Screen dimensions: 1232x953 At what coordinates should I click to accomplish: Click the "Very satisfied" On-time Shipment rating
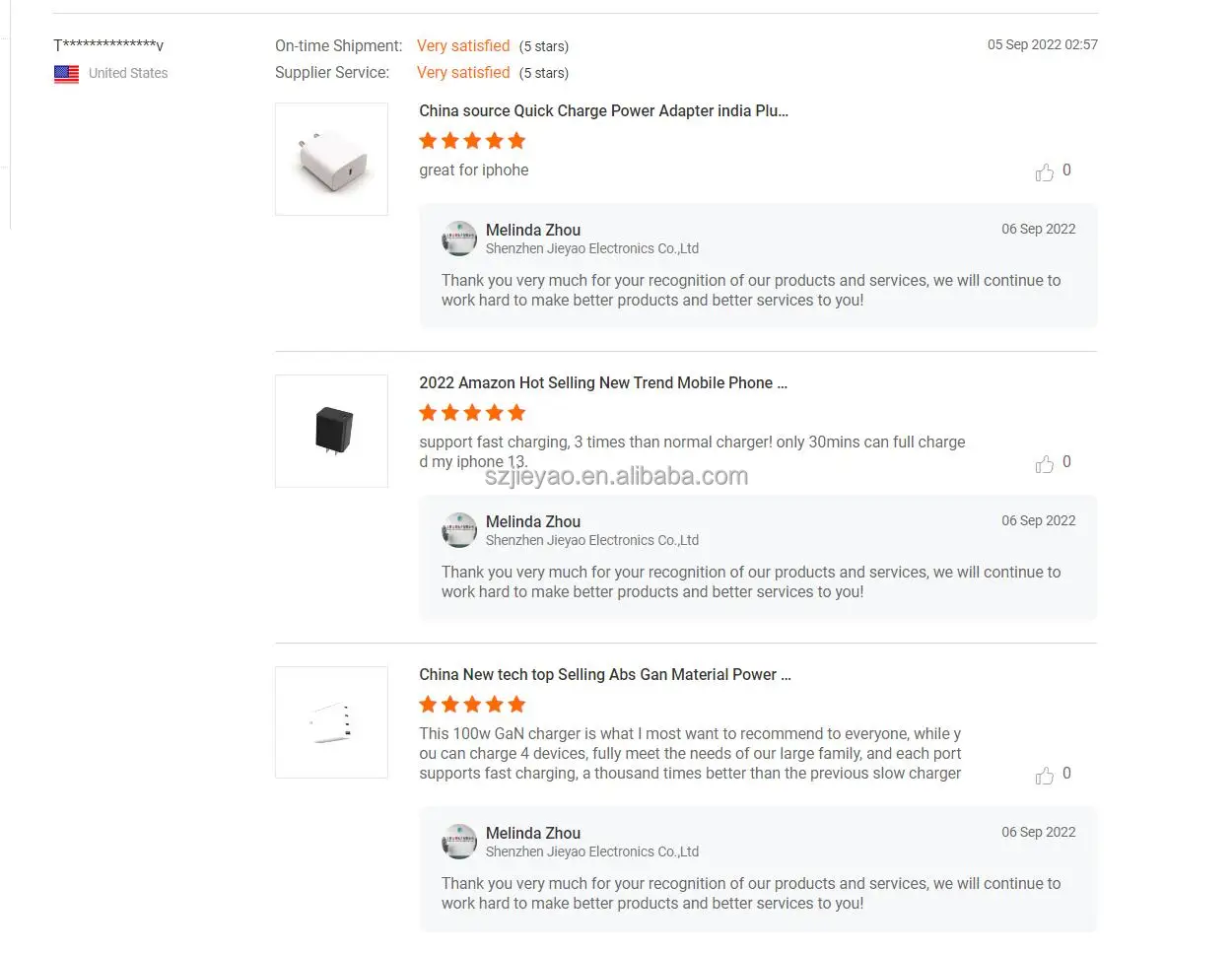tap(463, 46)
